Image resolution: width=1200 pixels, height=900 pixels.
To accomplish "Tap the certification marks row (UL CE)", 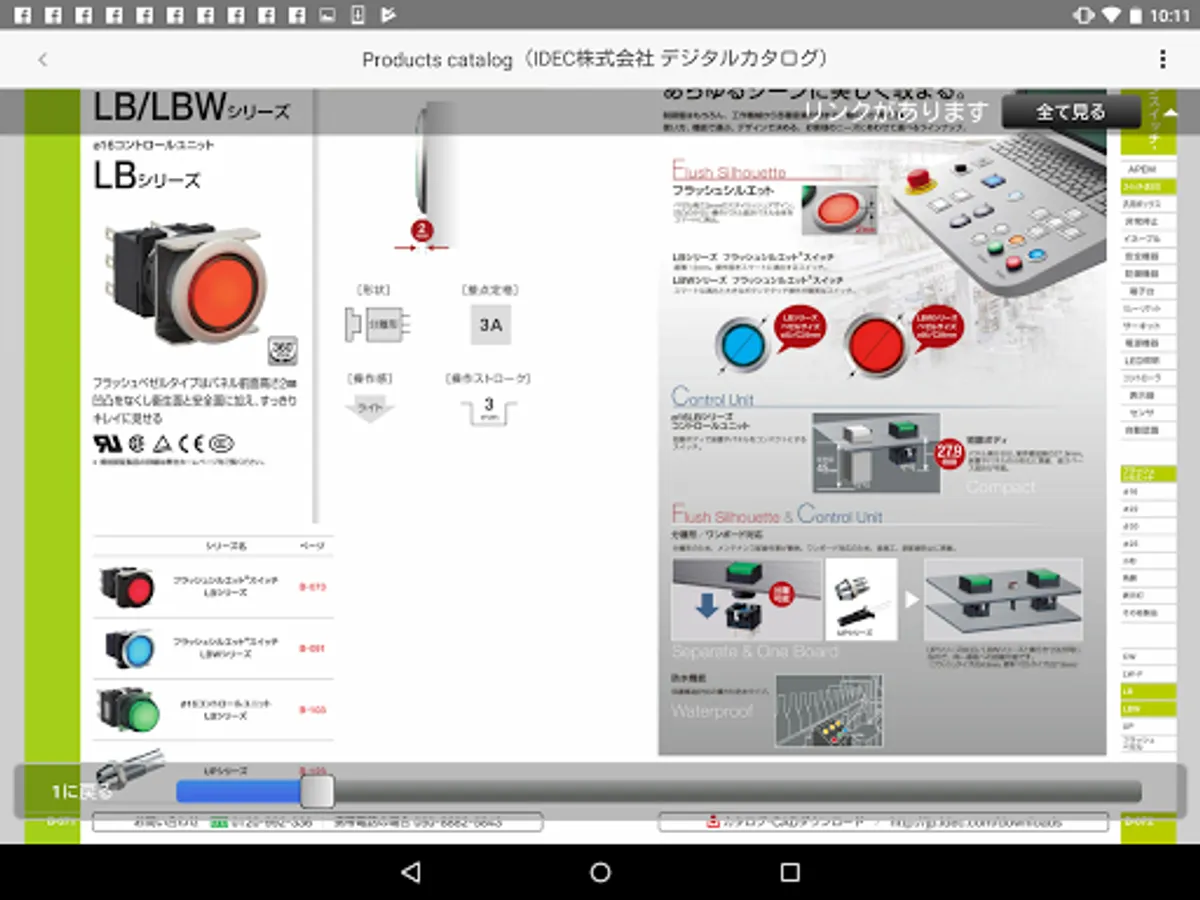I will pos(165,443).
